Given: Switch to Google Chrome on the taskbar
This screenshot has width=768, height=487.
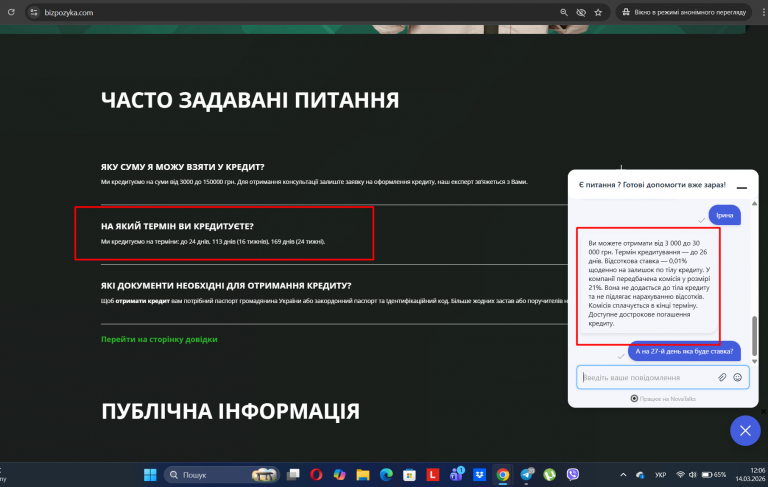Looking at the screenshot, I should point(503,475).
